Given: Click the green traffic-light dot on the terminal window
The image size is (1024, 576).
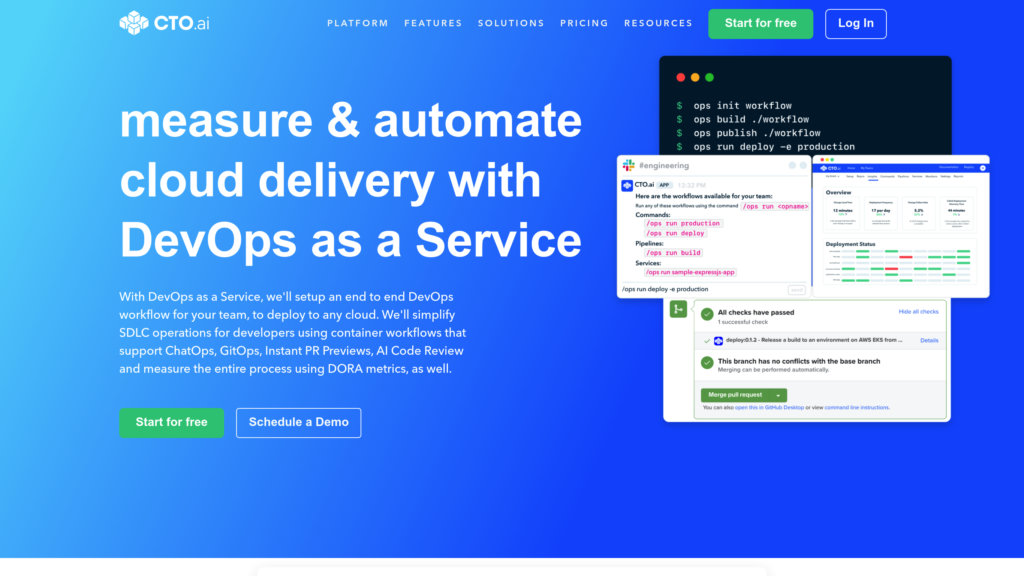Looking at the screenshot, I should 711,76.
